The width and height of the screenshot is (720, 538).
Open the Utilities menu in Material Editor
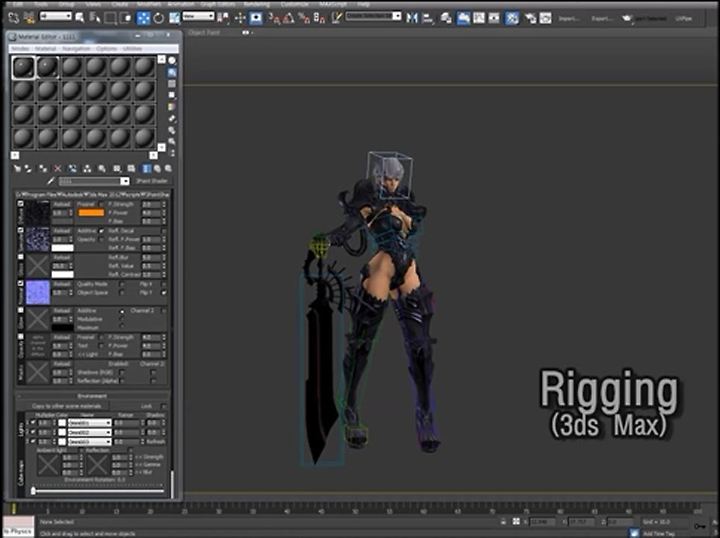[132, 49]
